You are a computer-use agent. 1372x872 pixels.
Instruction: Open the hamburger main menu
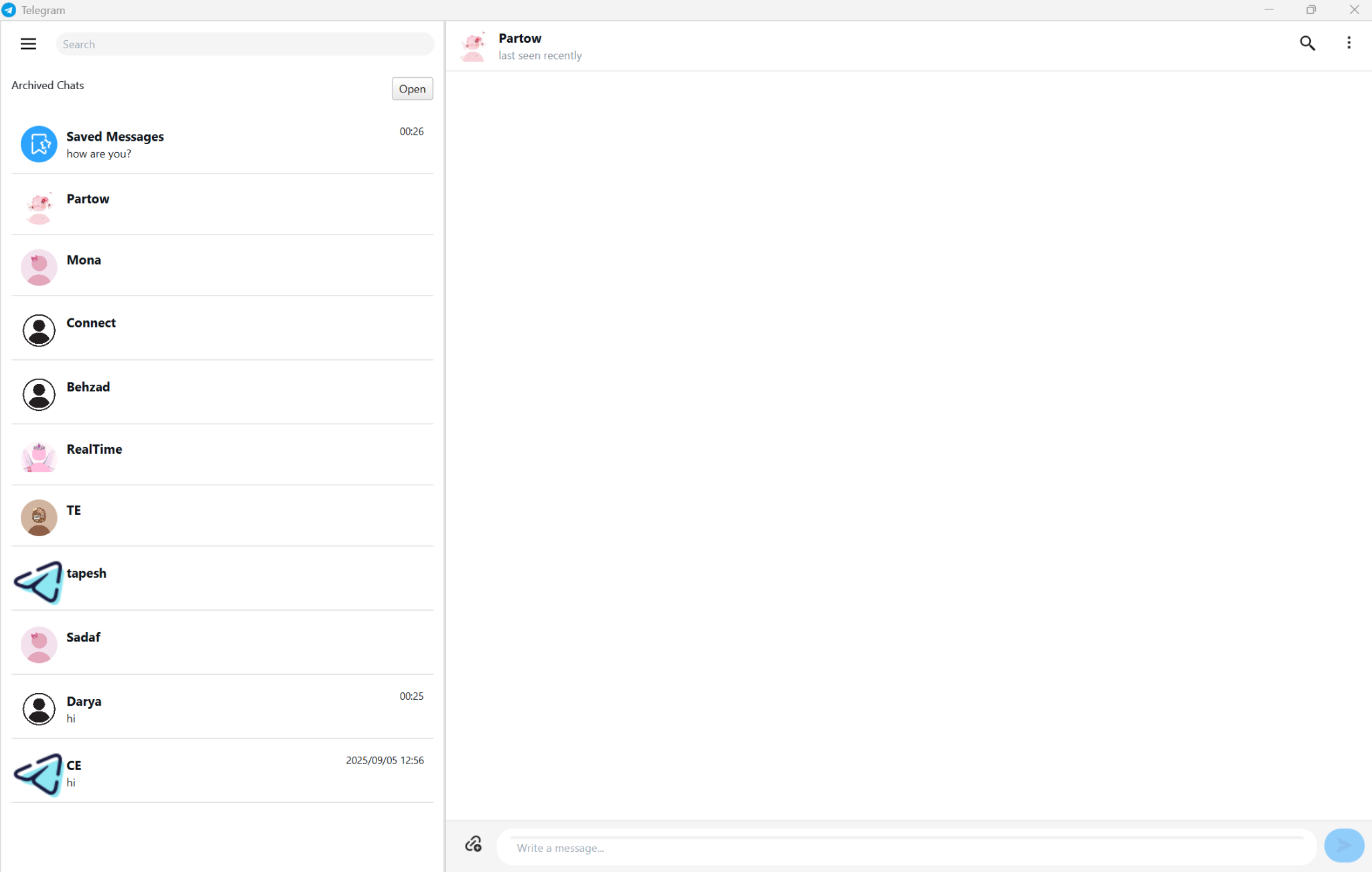28,44
